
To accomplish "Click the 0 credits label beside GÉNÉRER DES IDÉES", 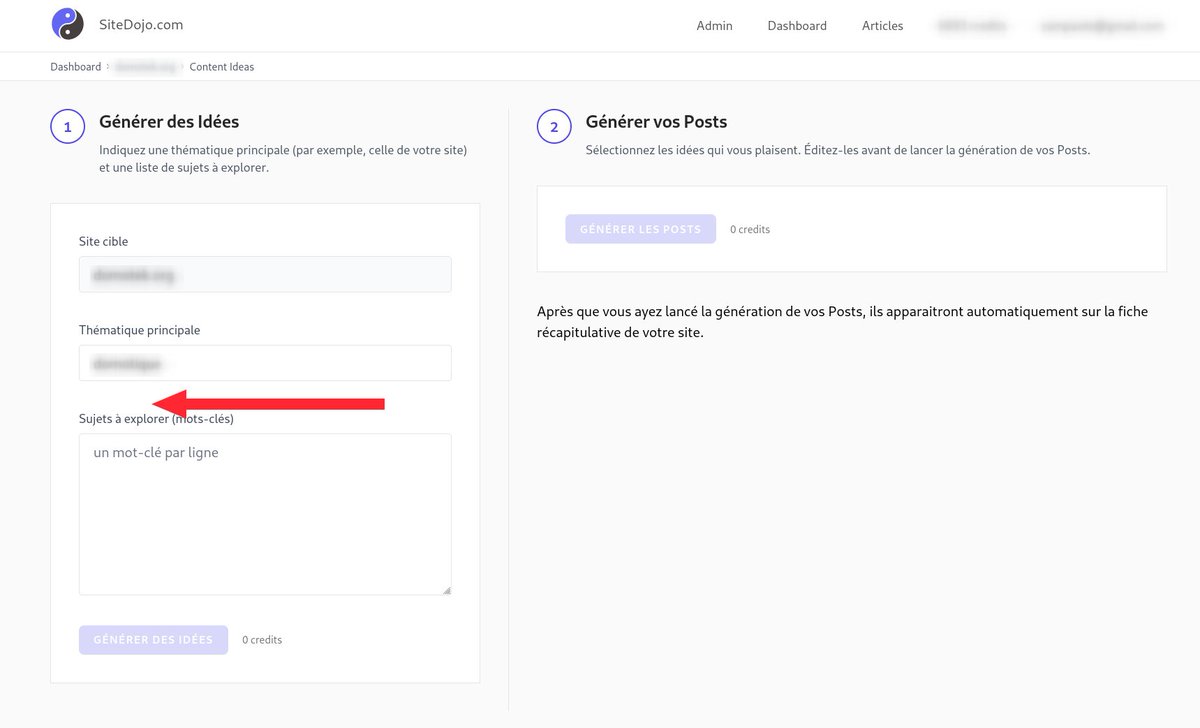I will 261,639.
